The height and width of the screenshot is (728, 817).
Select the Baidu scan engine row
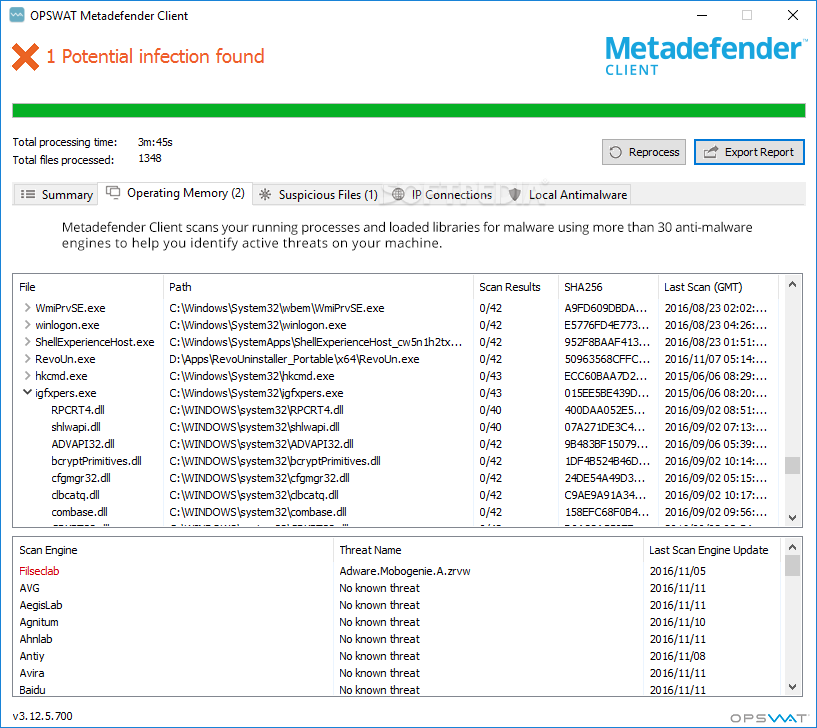click(399, 689)
